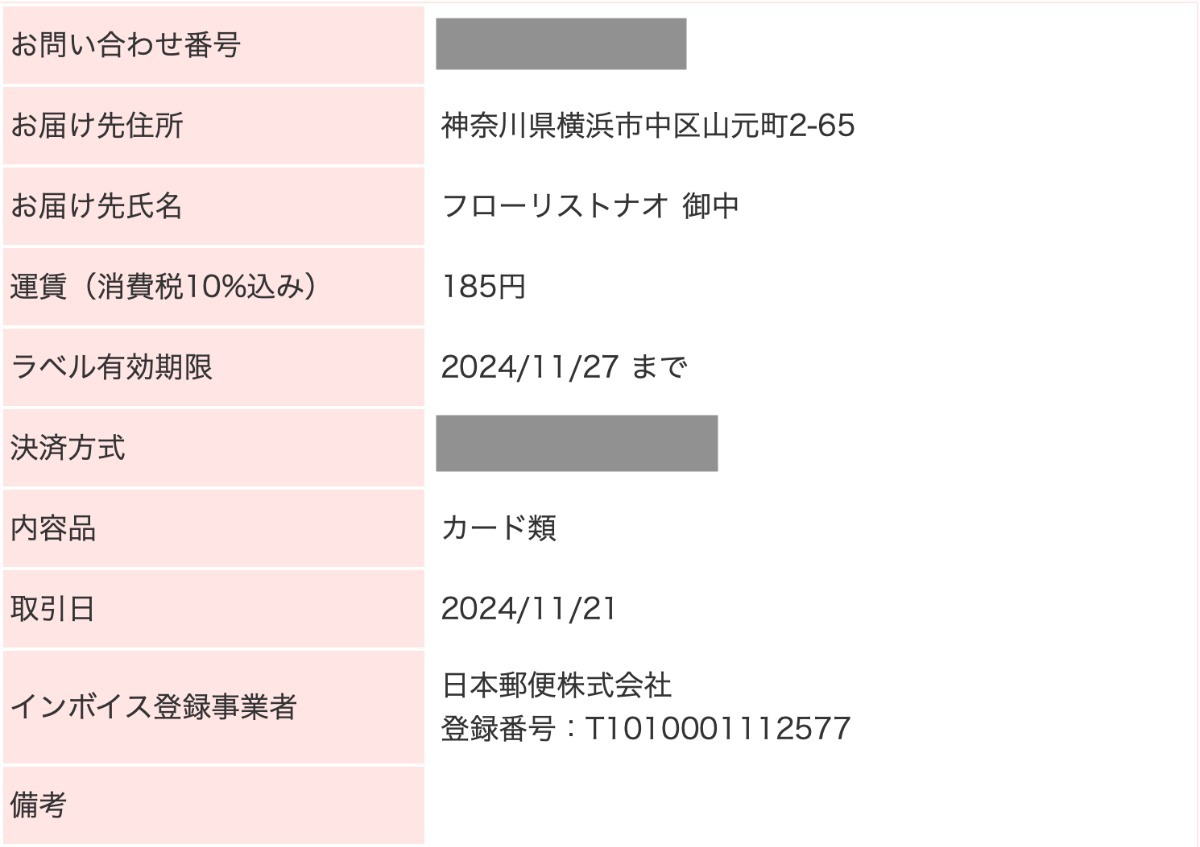Click the 内容品 label
1200x847 pixels.
53,528
